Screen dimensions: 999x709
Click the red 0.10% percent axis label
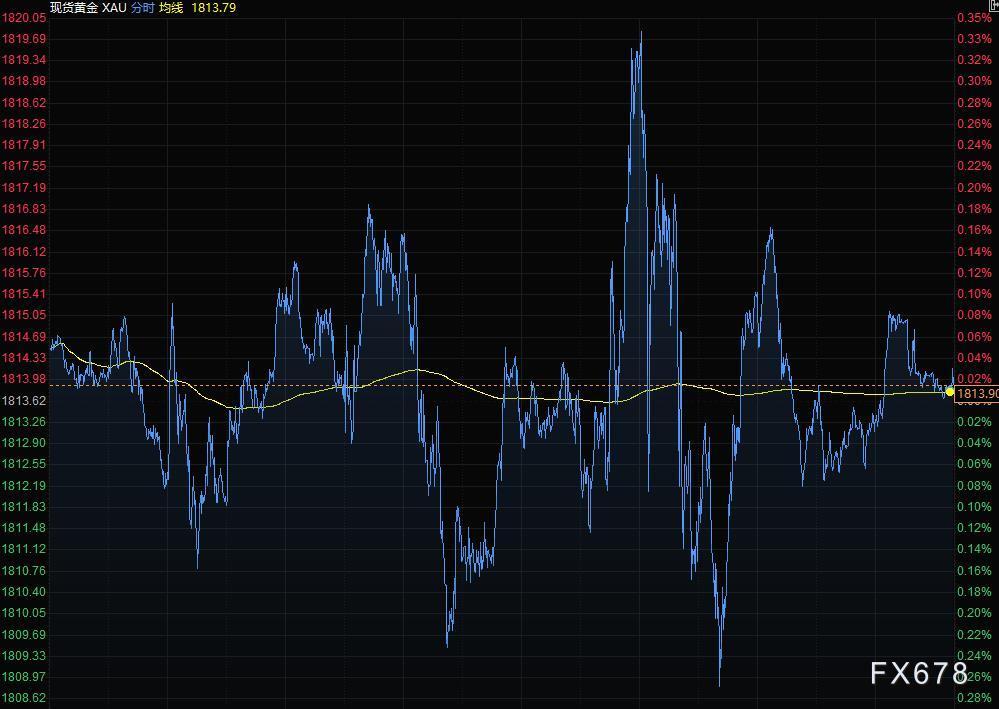pyautogui.click(x=975, y=294)
